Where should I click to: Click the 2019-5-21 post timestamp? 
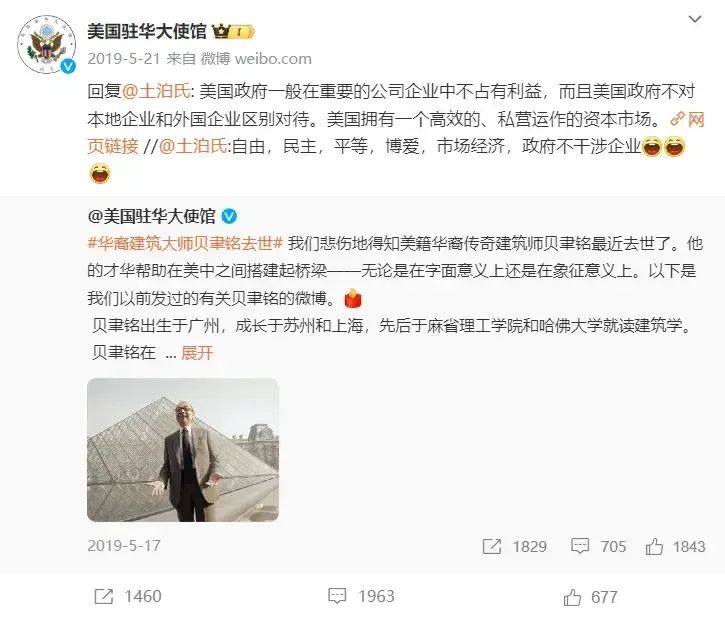123,59
